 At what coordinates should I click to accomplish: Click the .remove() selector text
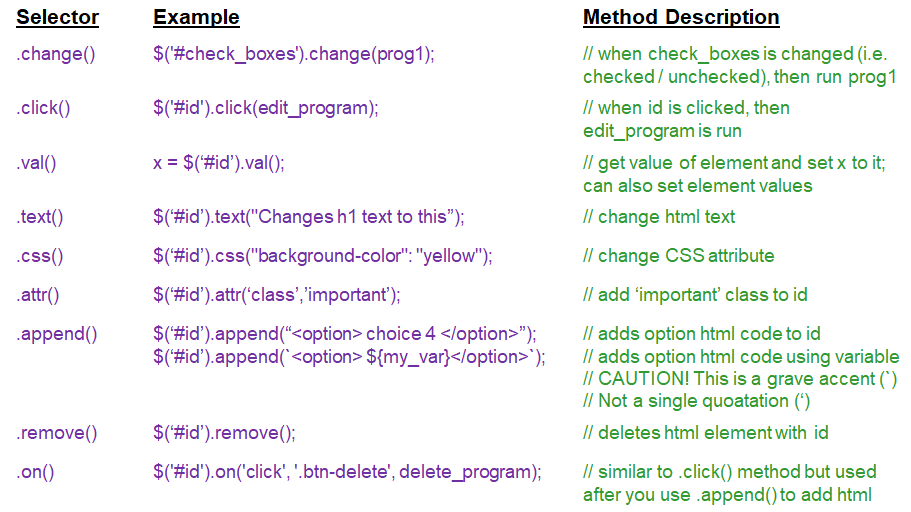(56, 433)
